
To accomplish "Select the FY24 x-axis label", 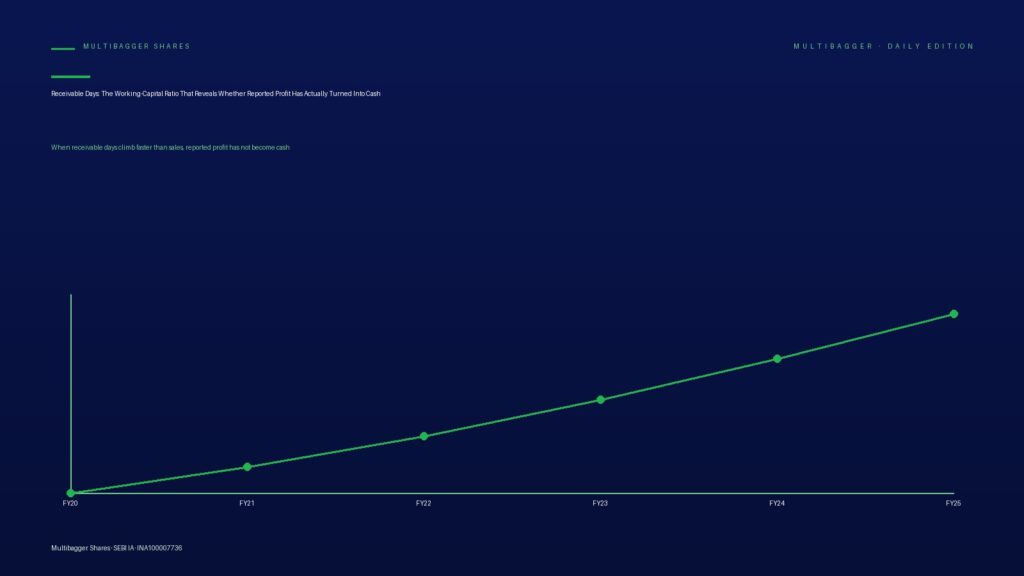I will point(777,504).
